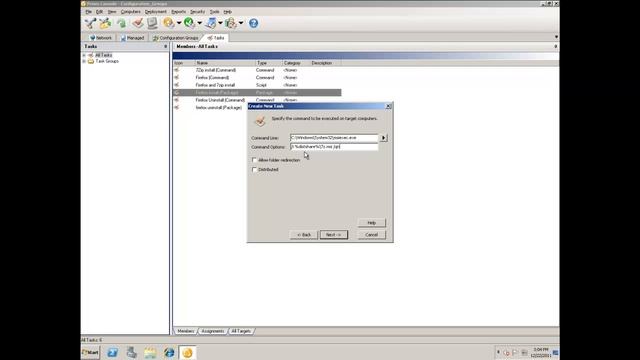Screen dimensions: 640x360
Task: Click the red checkmark task toolbar icon
Action: click(x=138, y=23)
